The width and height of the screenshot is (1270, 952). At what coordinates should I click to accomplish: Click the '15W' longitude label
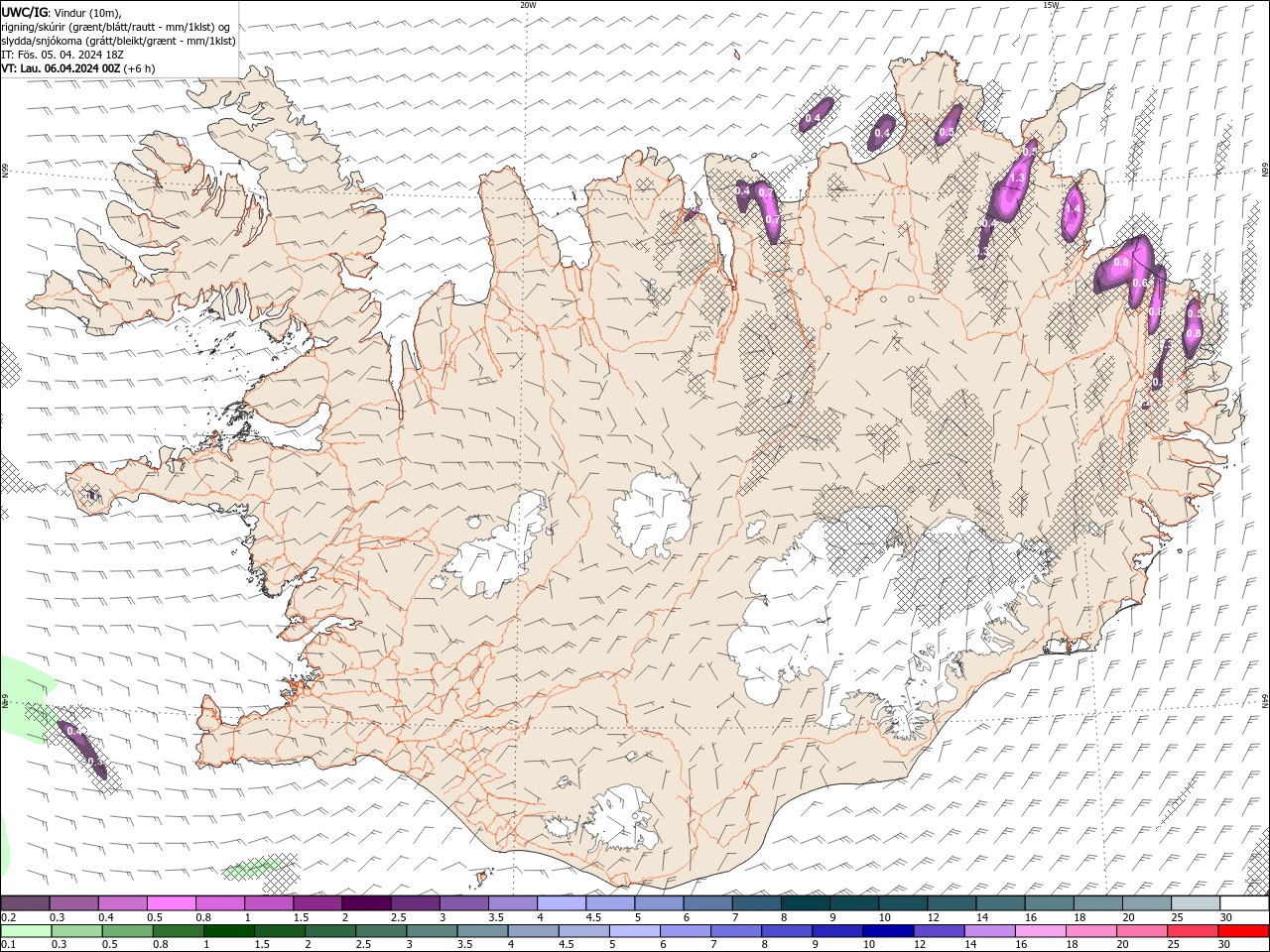pyautogui.click(x=1051, y=5)
